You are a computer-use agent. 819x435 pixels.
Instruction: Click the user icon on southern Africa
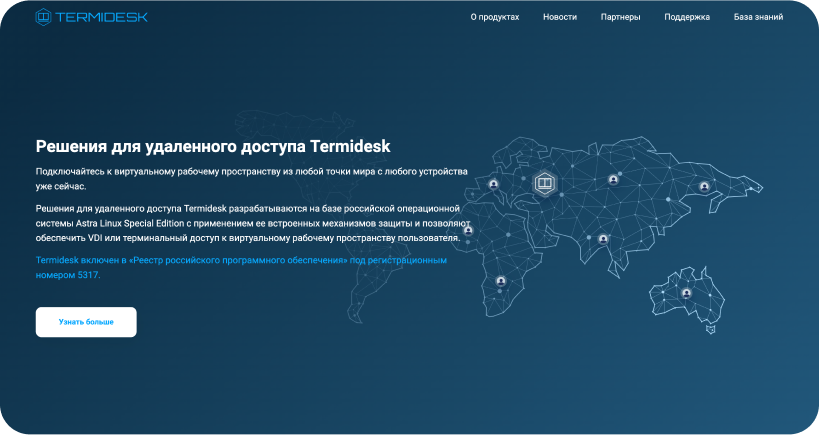(x=501, y=281)
